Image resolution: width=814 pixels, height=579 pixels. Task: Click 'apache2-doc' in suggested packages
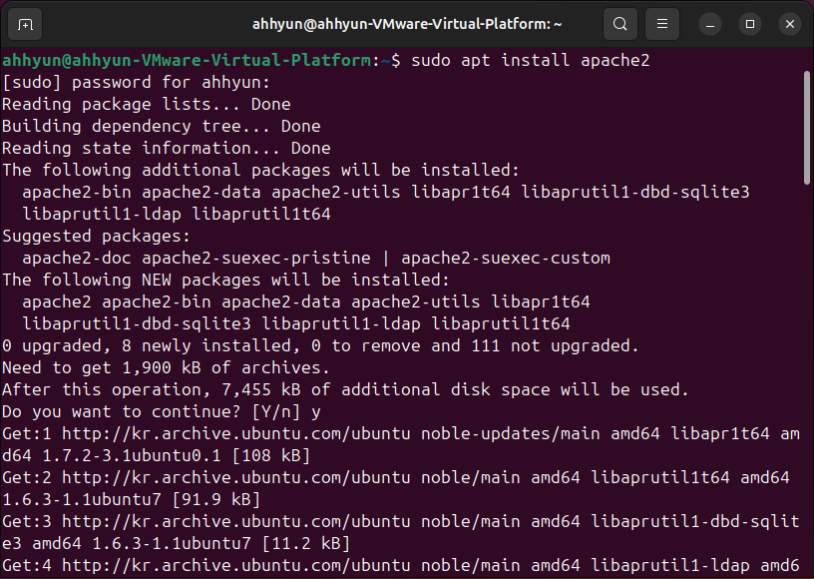tap(76, 258)
